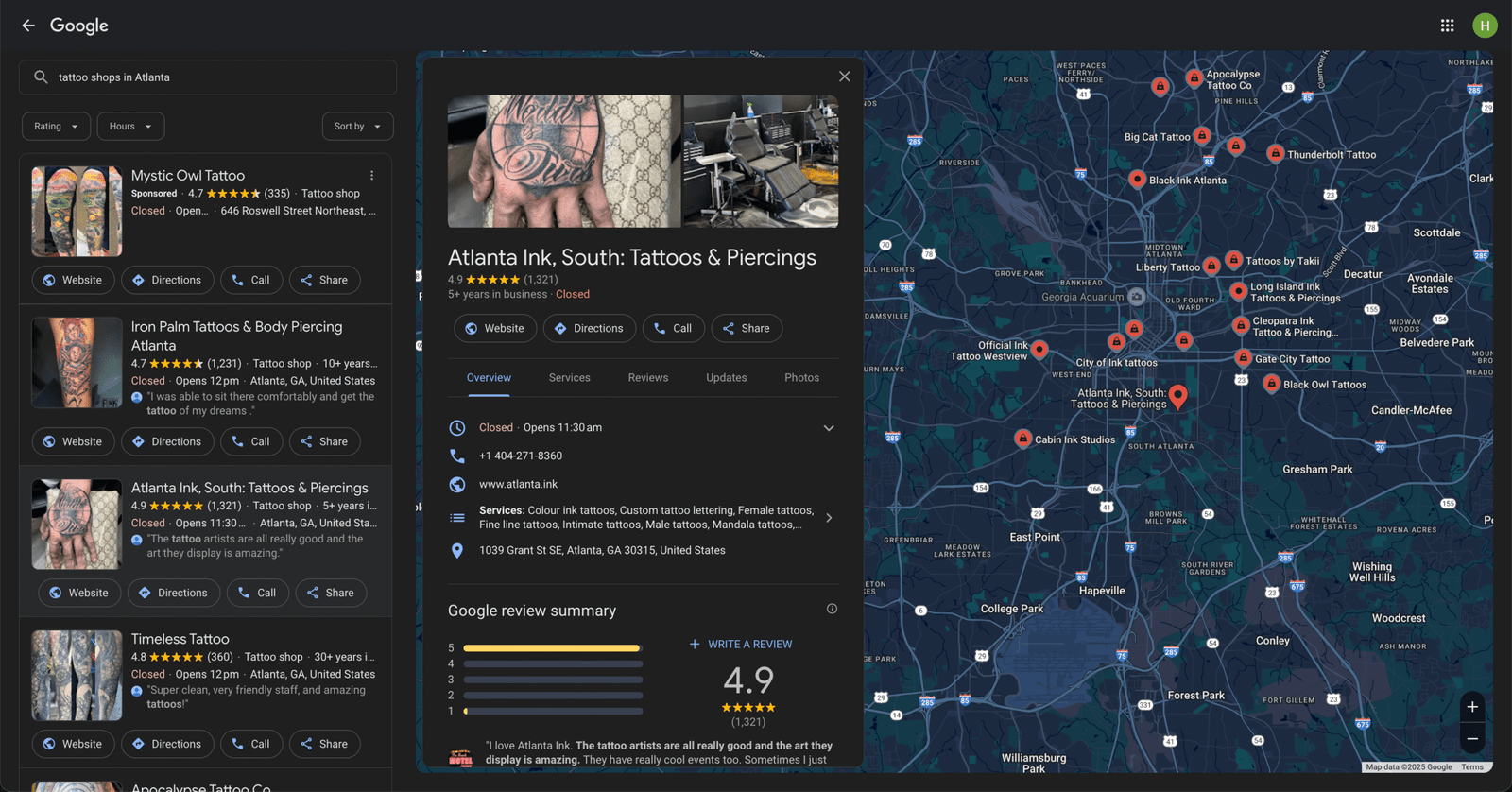Select the Atlanta Ink South map pin
This screenshot has width=1512, height=792.
(x=1178, y=397)
